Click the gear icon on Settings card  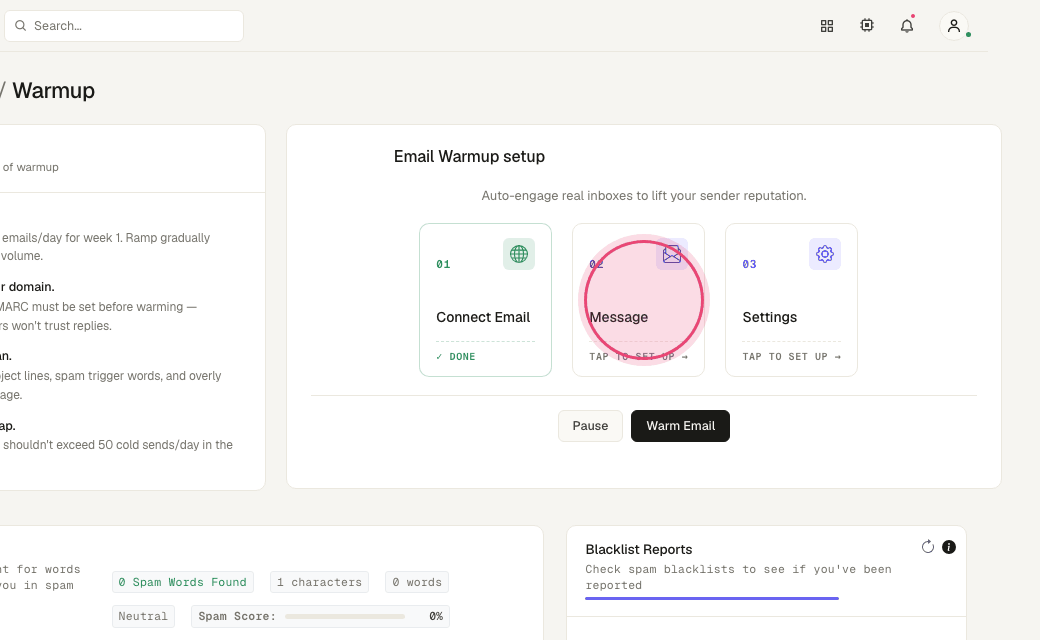click(825, 254)
